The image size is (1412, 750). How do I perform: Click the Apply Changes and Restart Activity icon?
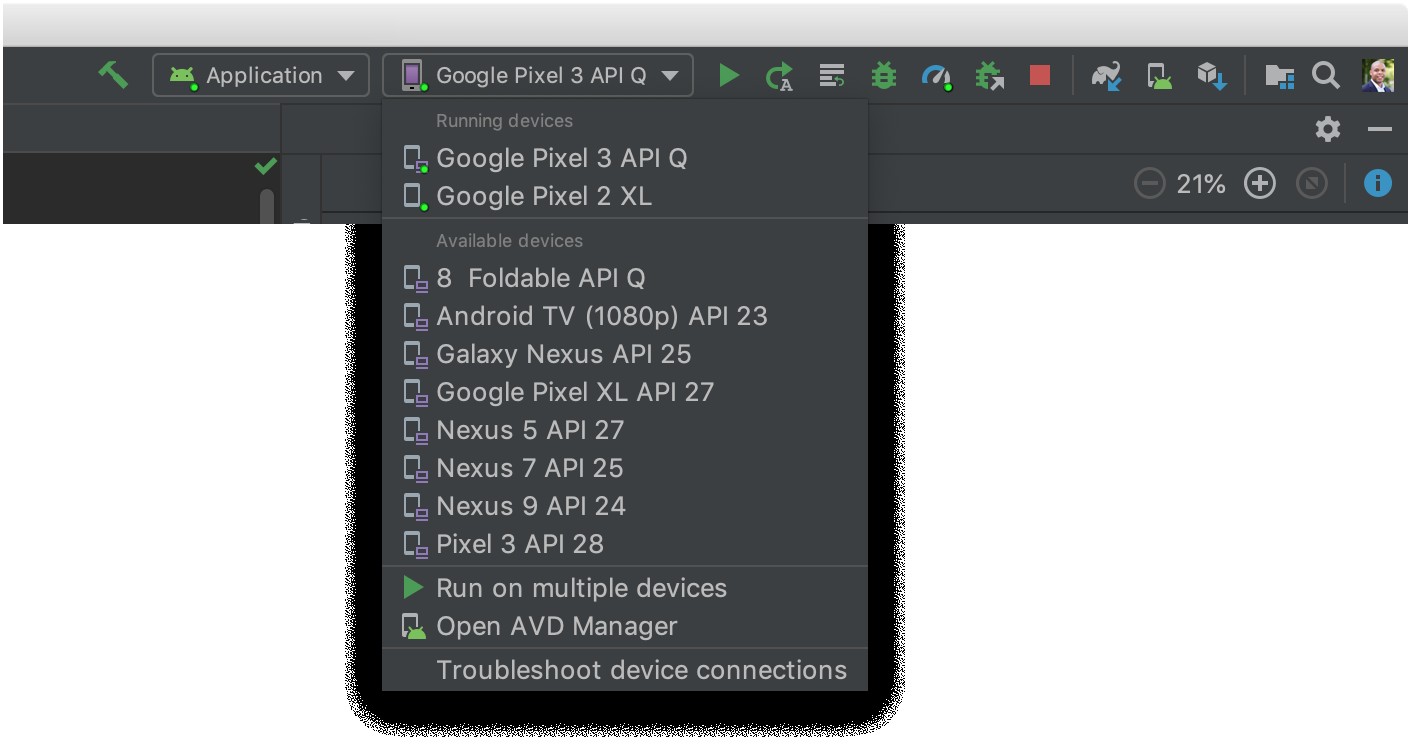(779, 76)
